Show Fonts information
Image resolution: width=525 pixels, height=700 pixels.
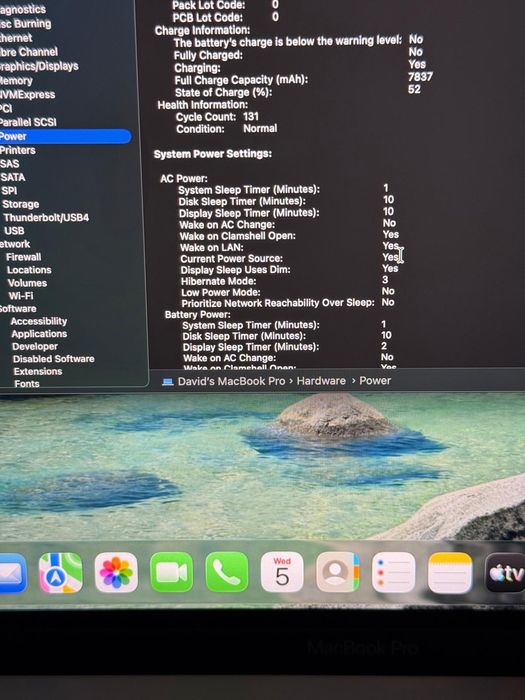click(27, 383)
